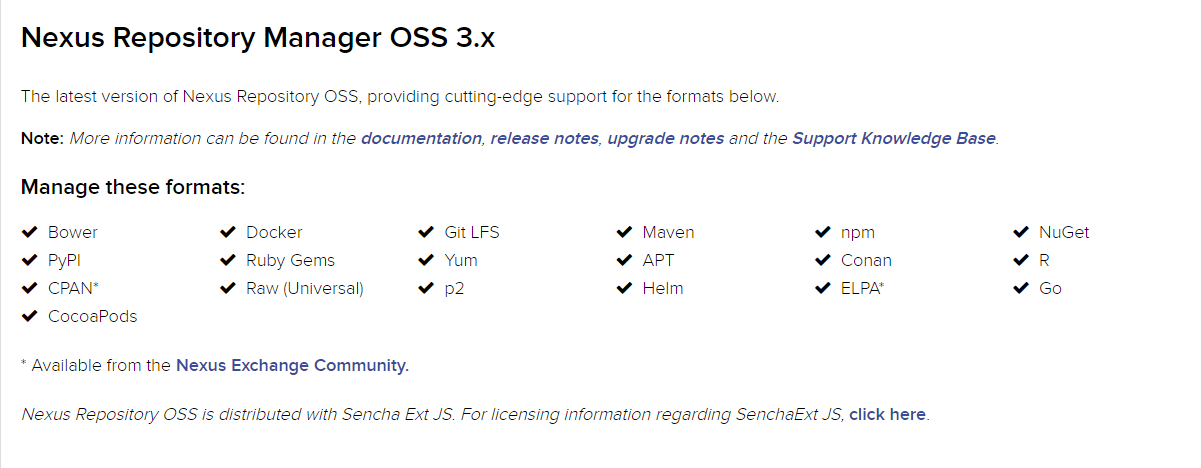Click the checkmark icon beside NuGet
The width and height of the screenshot is (1201, 468).
coord(1020,232)
